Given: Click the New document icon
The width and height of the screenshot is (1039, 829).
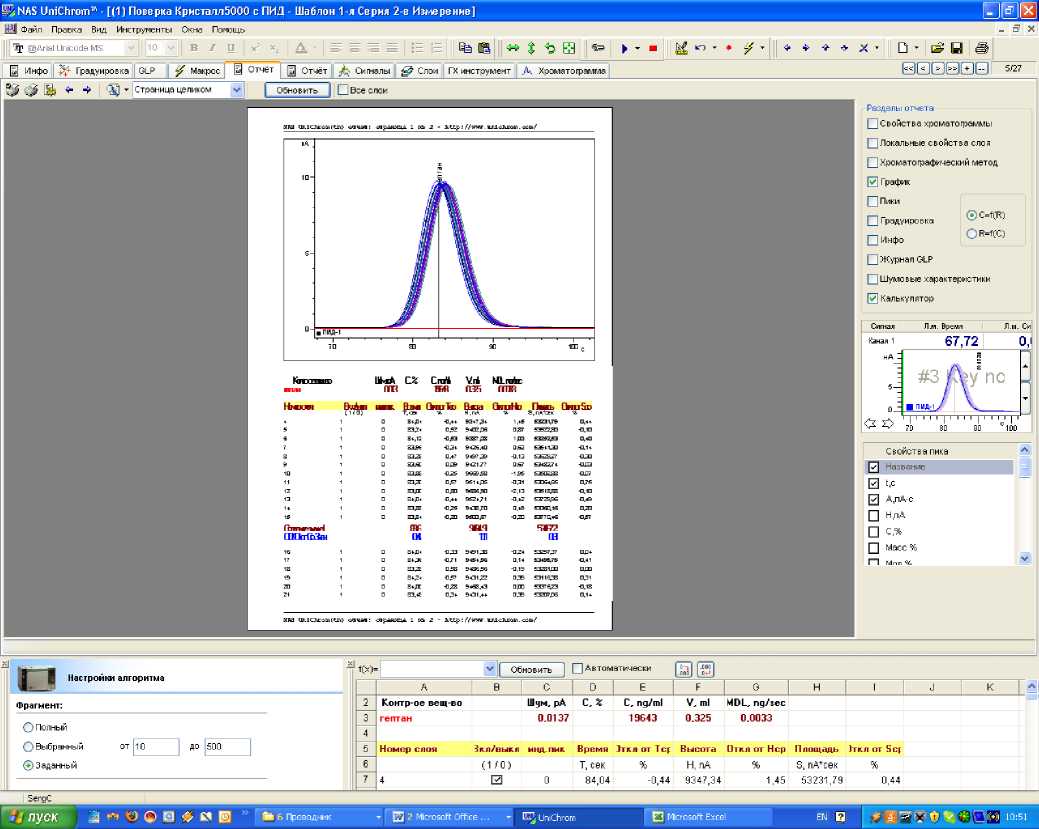Looking at the screenshot, I should coord(902,48).
